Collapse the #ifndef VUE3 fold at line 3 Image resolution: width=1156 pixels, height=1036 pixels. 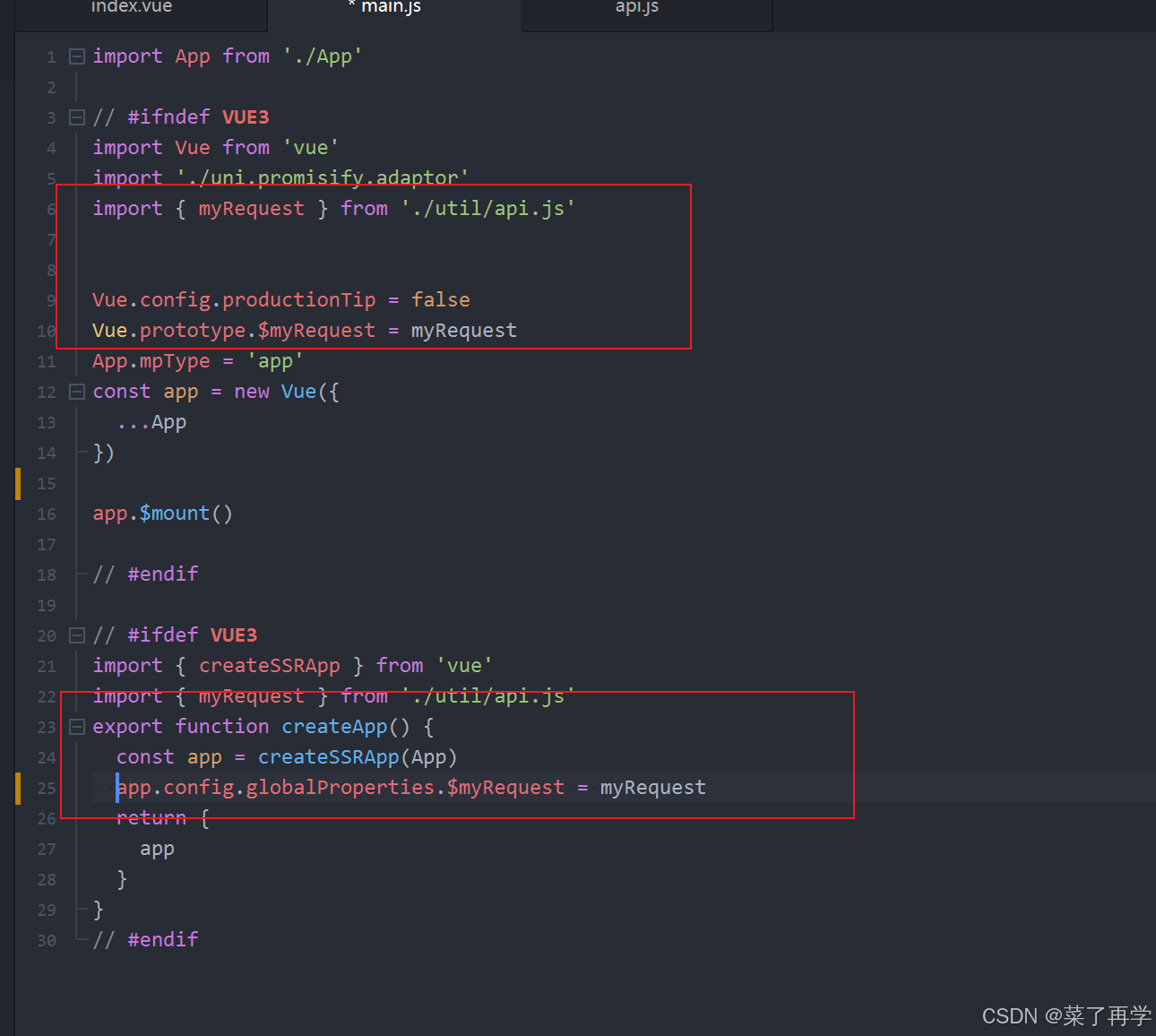coord(77,117)
